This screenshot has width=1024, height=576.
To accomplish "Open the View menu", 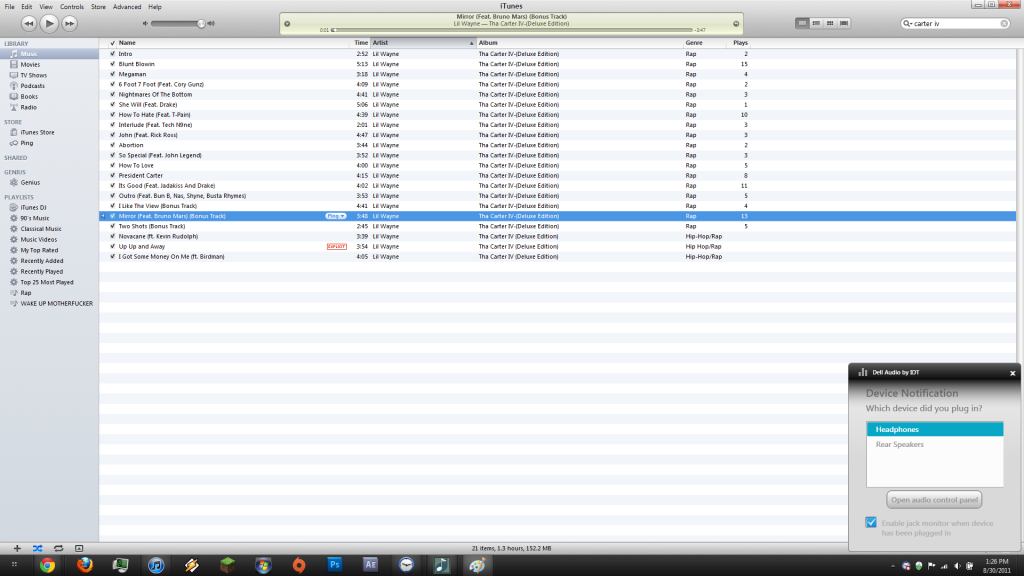I will click(46, 7).
